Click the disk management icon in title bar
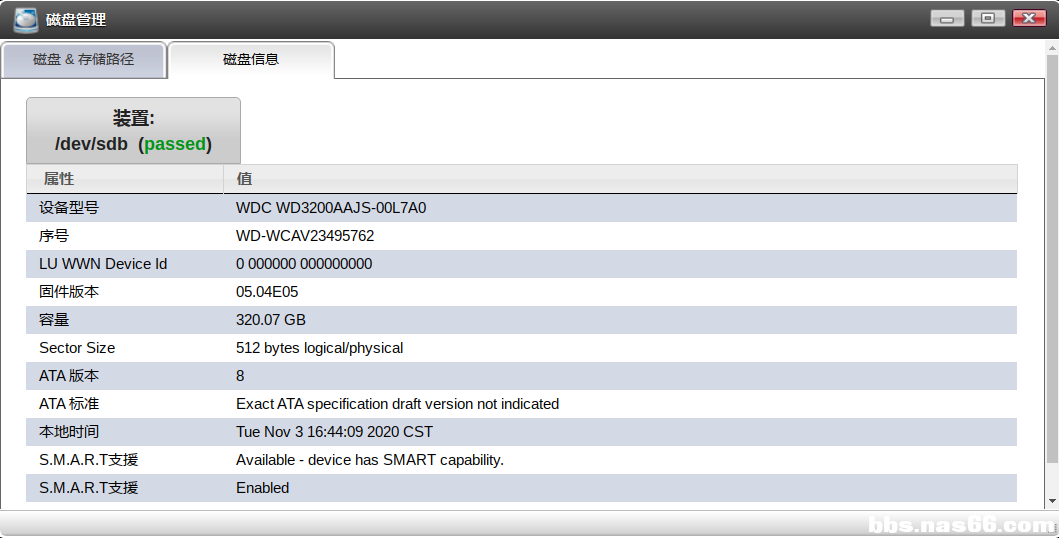This screenshot has width=1059, height=538. [x=25, y=19]
